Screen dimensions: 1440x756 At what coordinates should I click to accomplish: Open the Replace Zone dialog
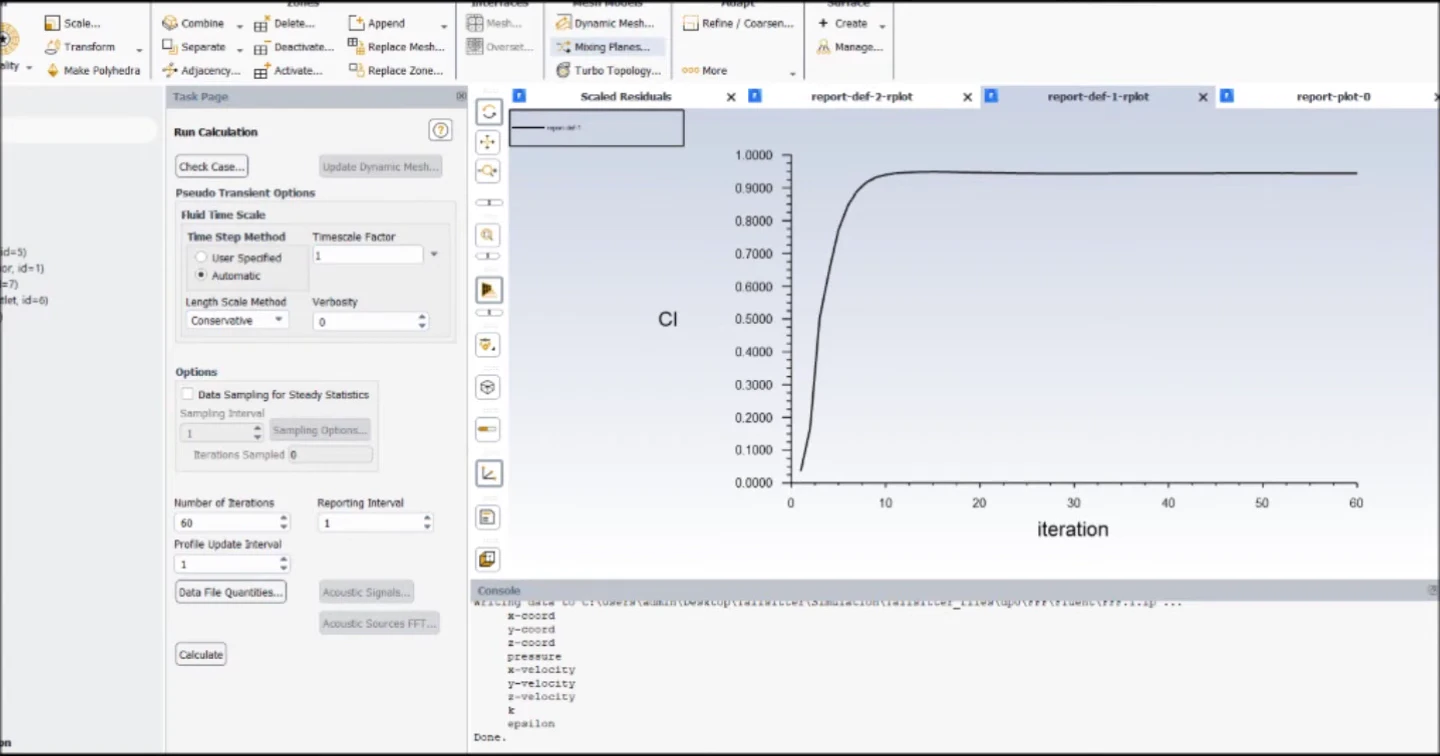pos(395,71)
